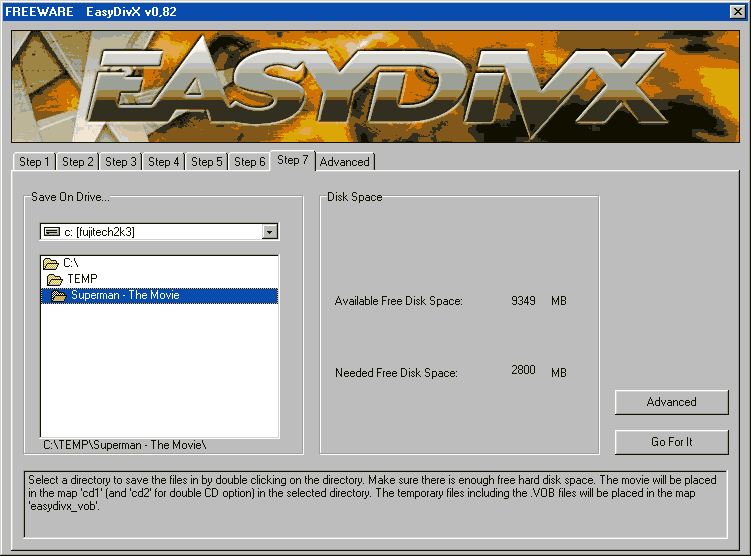Select the TEMP directory entry
The image size is (751, 556).
pyautogui.click(x=82, y=279)
